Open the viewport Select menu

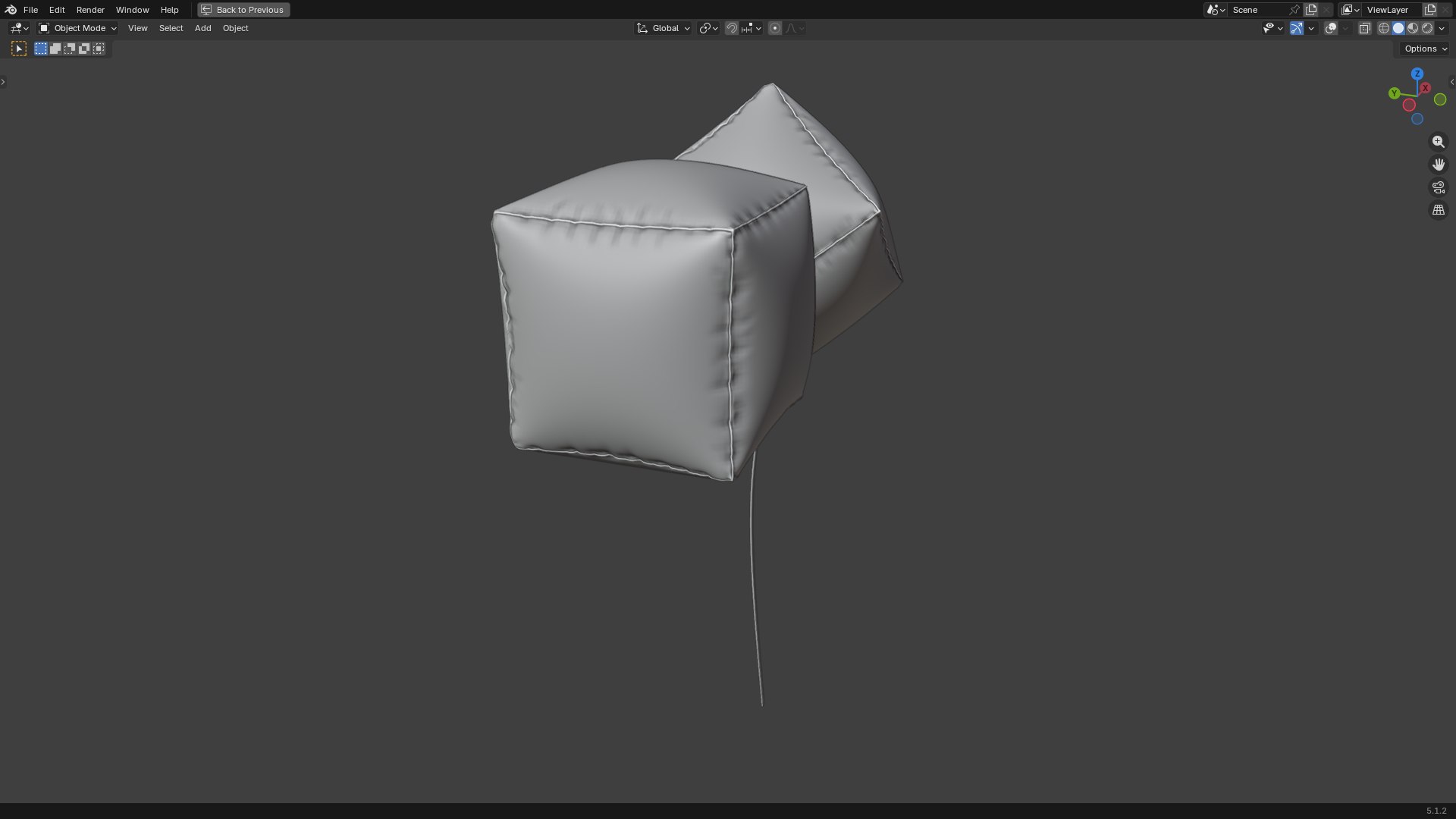[x=171, y=28]
